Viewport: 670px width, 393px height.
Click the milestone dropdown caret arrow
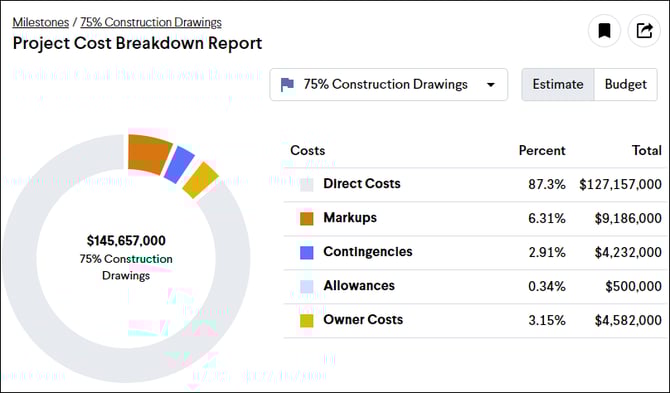[491, 85]
